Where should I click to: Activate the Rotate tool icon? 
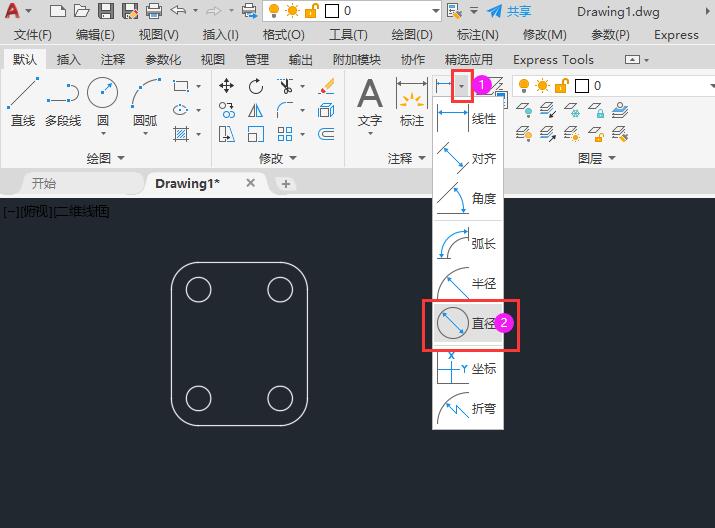[256, 86]
